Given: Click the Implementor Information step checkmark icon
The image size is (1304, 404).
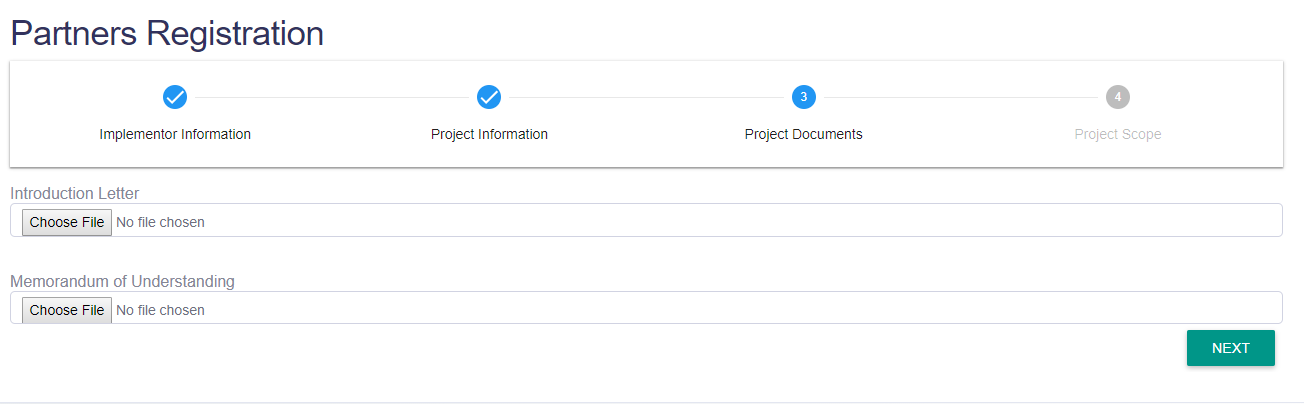Looking at the screenshot, I should coord(175,97).
